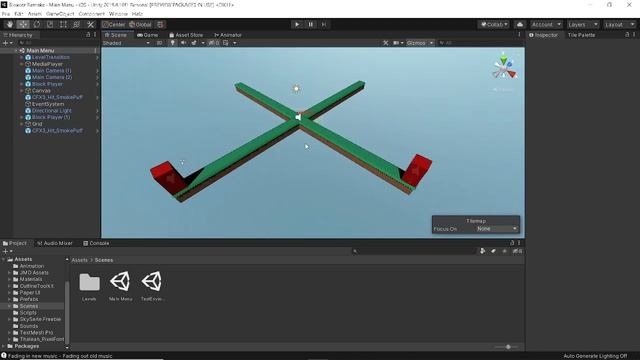Select the Main Menu scene asset

[x=120, y=287]
